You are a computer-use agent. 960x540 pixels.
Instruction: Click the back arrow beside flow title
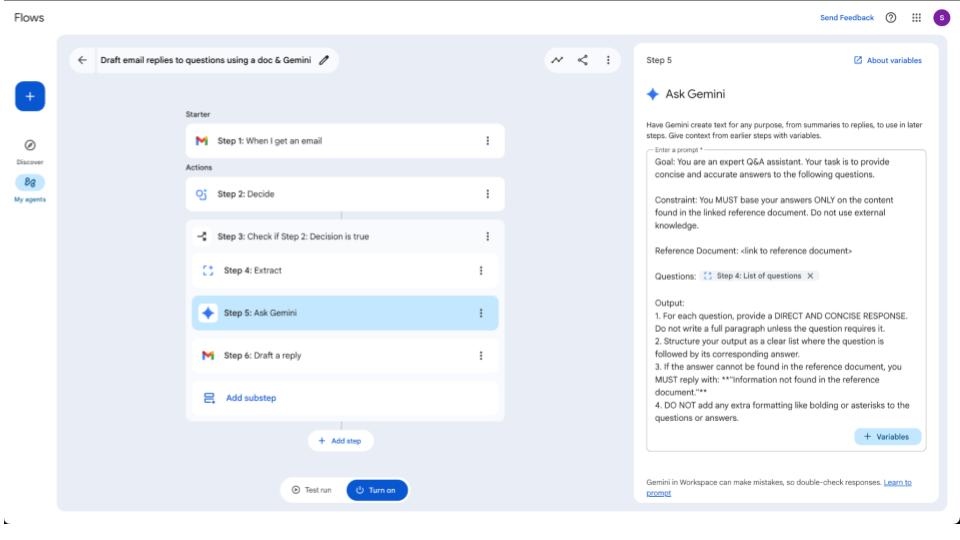tap(82, 60)
